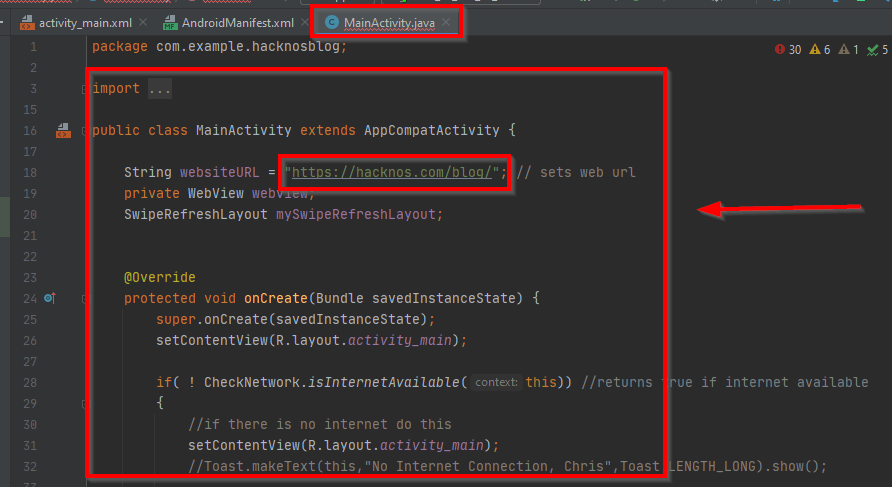Click the AppCompatActivity class name
The height and width of the screenshot is (487, 892).
click(431, 130)
